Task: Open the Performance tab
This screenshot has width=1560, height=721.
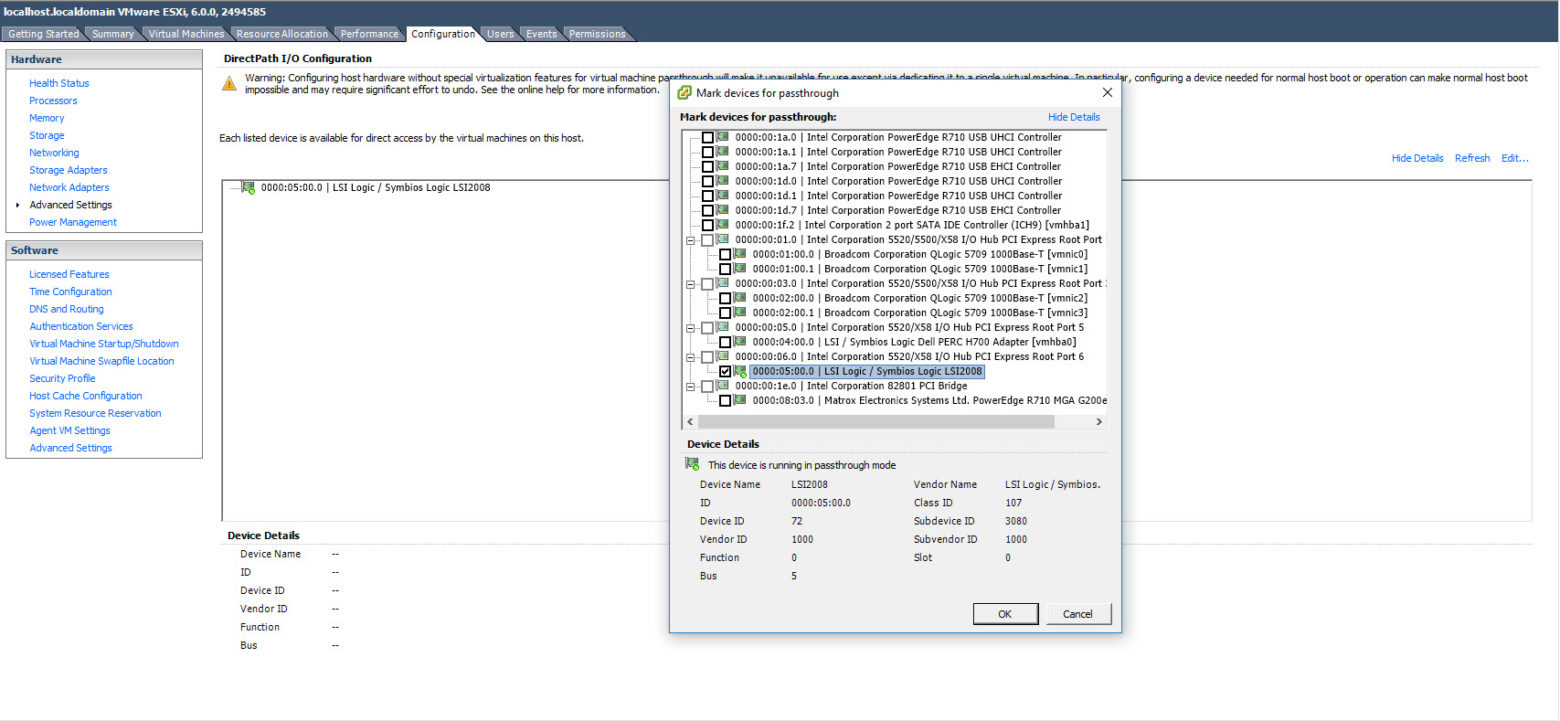Action: pos(369,34)
